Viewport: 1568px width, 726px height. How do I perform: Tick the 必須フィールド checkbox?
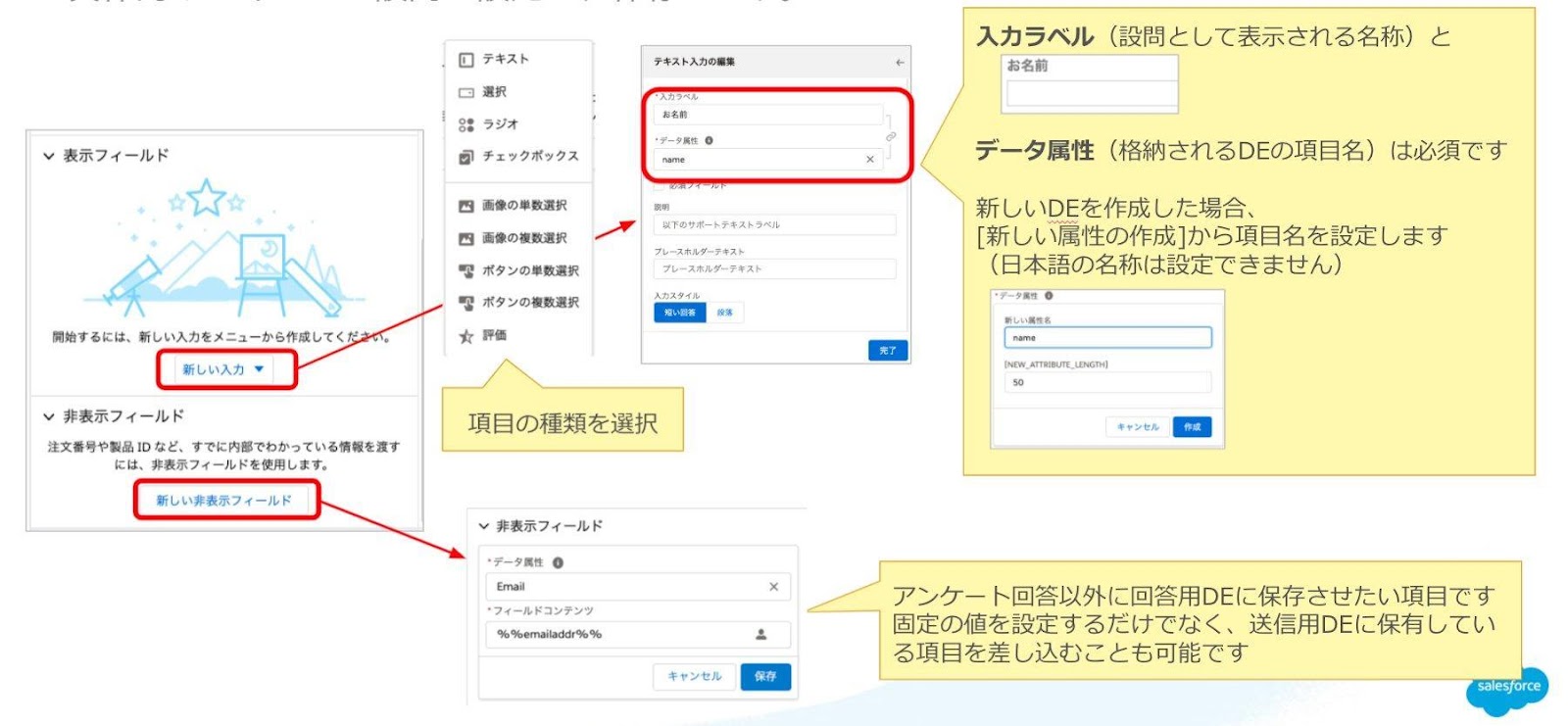(660, 185)
